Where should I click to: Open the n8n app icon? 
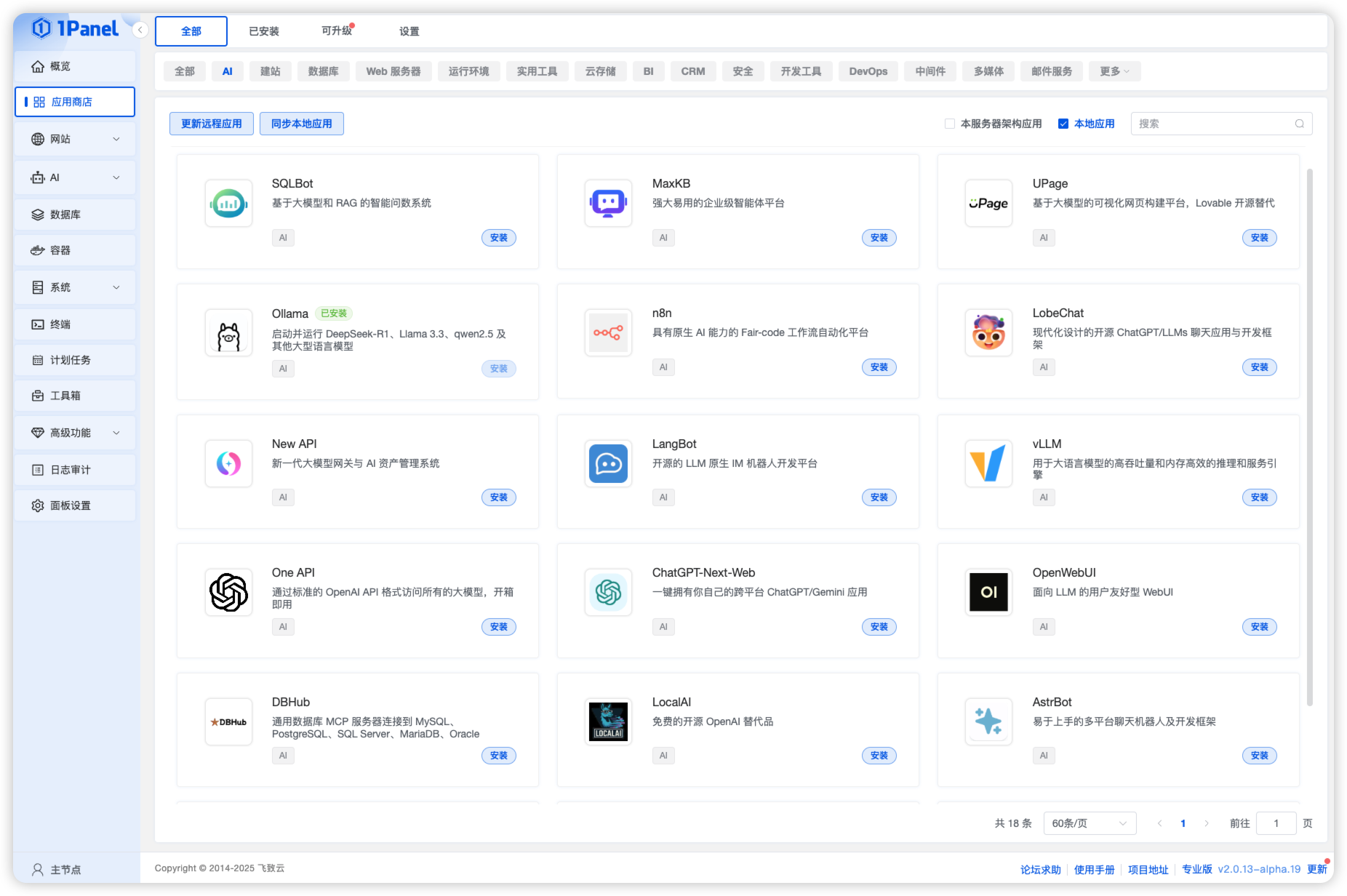pos(609,333)
